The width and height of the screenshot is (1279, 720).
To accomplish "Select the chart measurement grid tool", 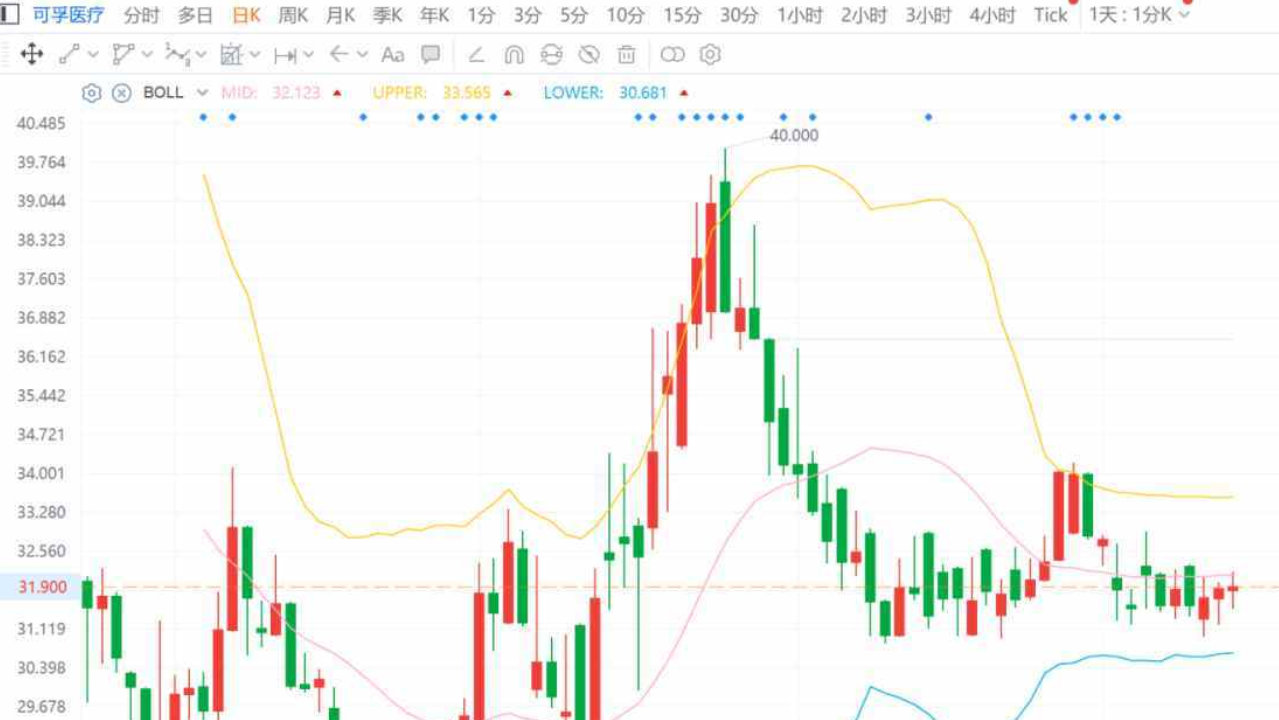I will click(x=231, y=55).
